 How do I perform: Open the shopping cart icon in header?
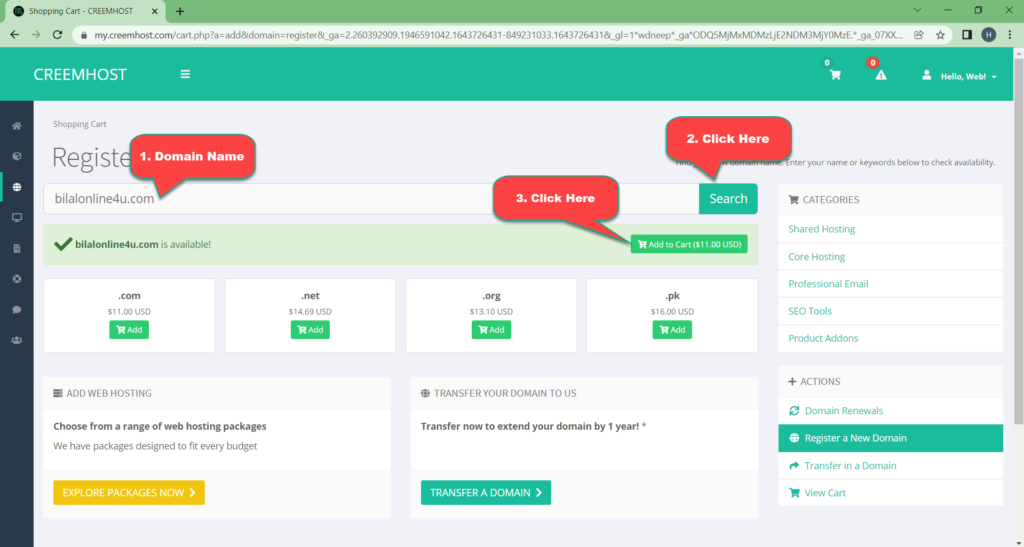click(x=835, y=75)
